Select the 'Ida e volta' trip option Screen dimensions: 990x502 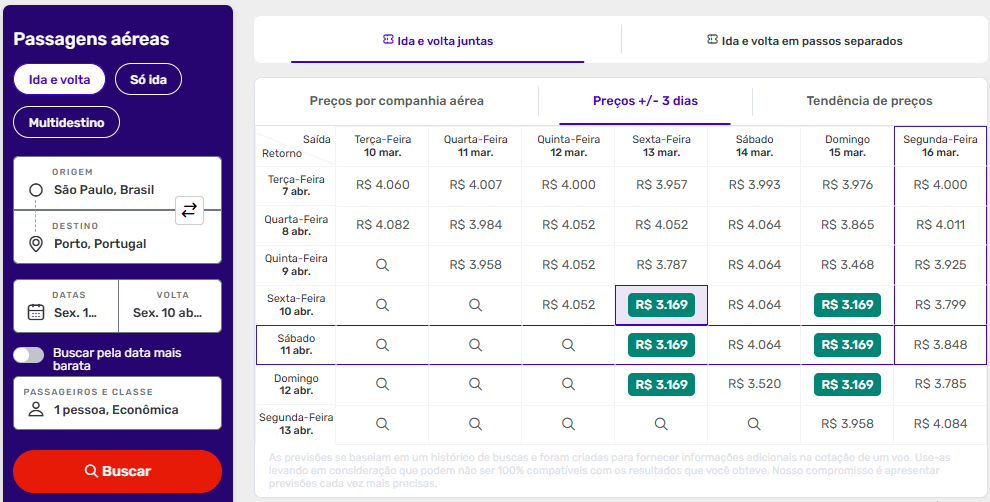click(x=59, y=80)
